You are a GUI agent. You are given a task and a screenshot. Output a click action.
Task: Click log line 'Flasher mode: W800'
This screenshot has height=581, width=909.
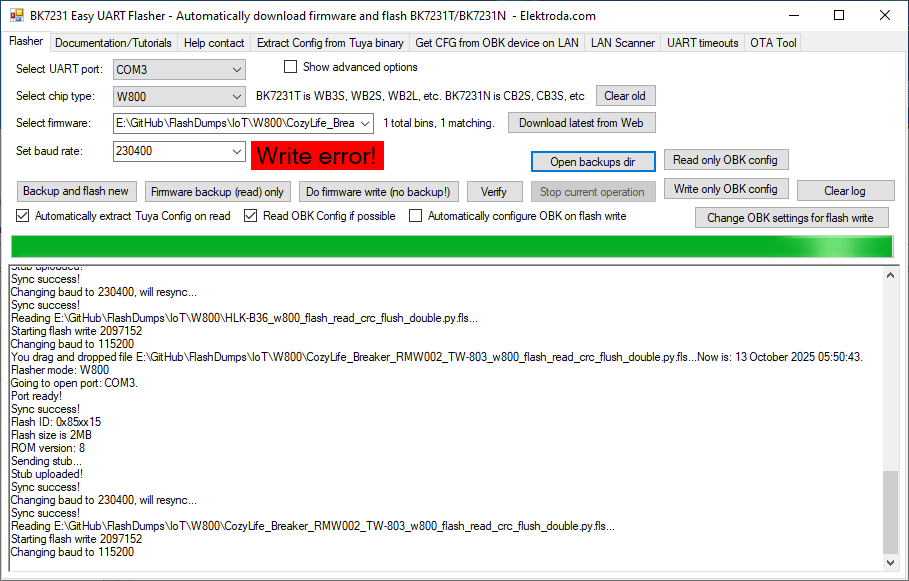coord(60,370)
